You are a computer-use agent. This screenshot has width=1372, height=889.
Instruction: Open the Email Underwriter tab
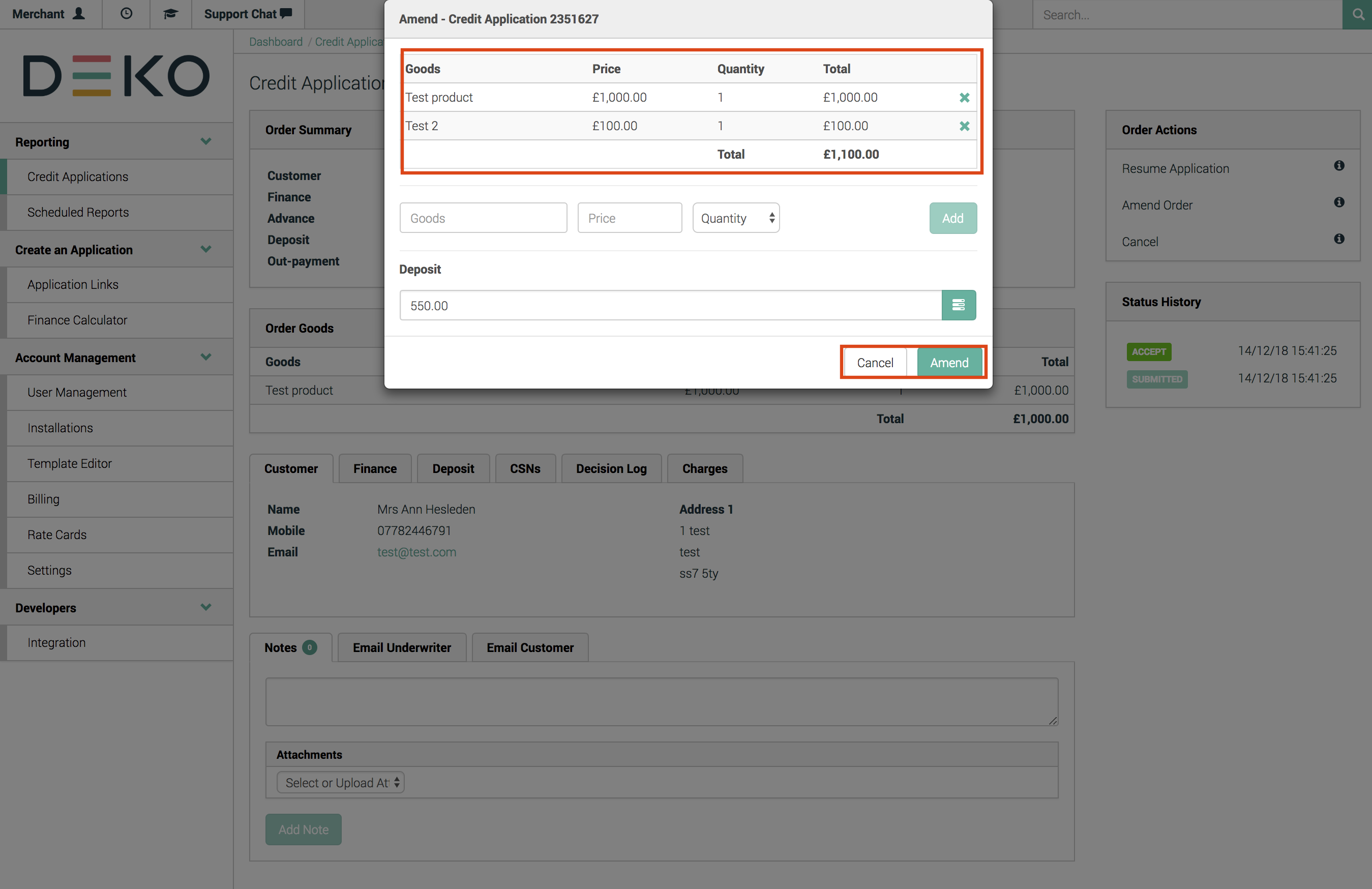[x=402, y=647]
